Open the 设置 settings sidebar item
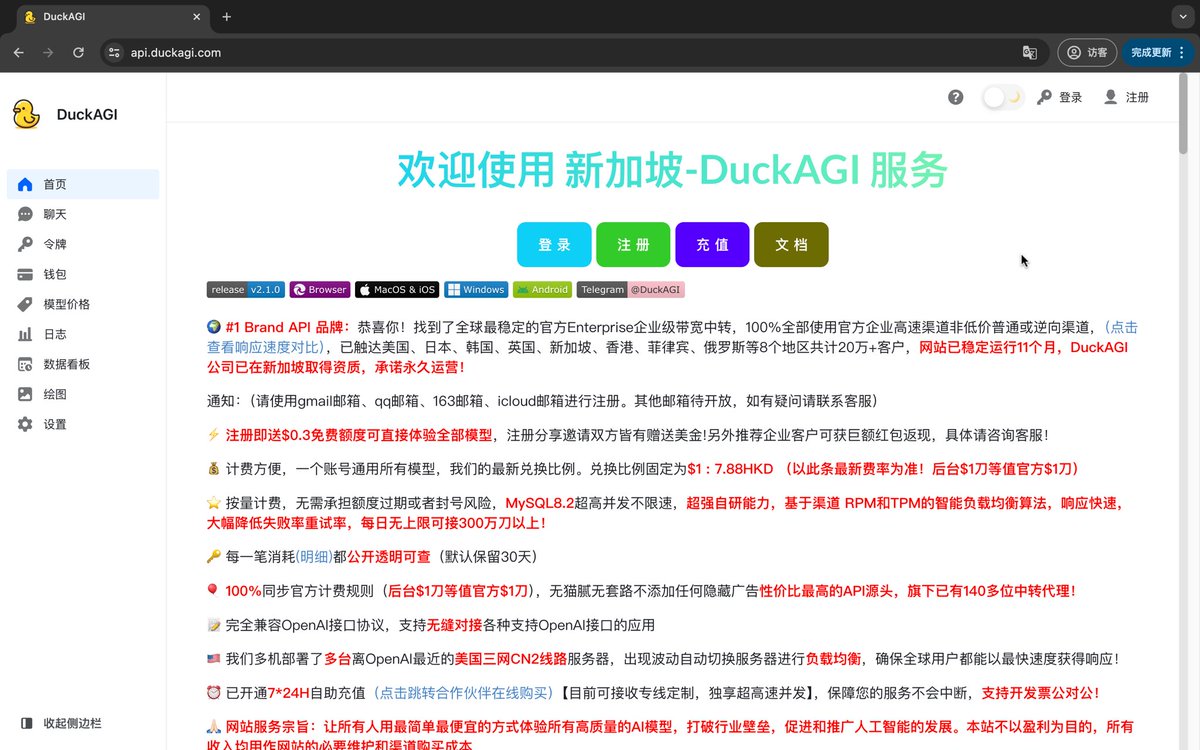 pyautogui.click(x=83, y=424)
